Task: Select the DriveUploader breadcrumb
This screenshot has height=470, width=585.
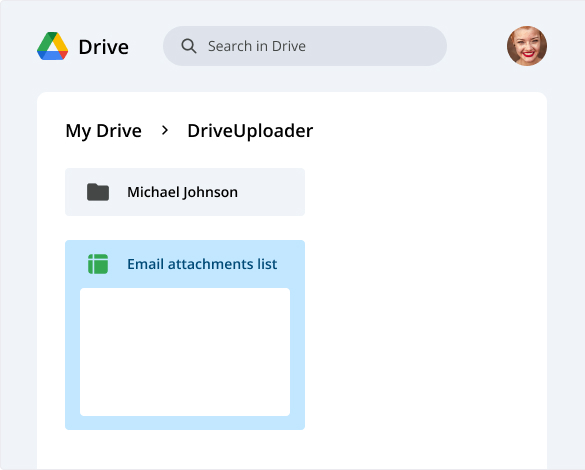Action: pyautogui.click(x=250, y=131)
